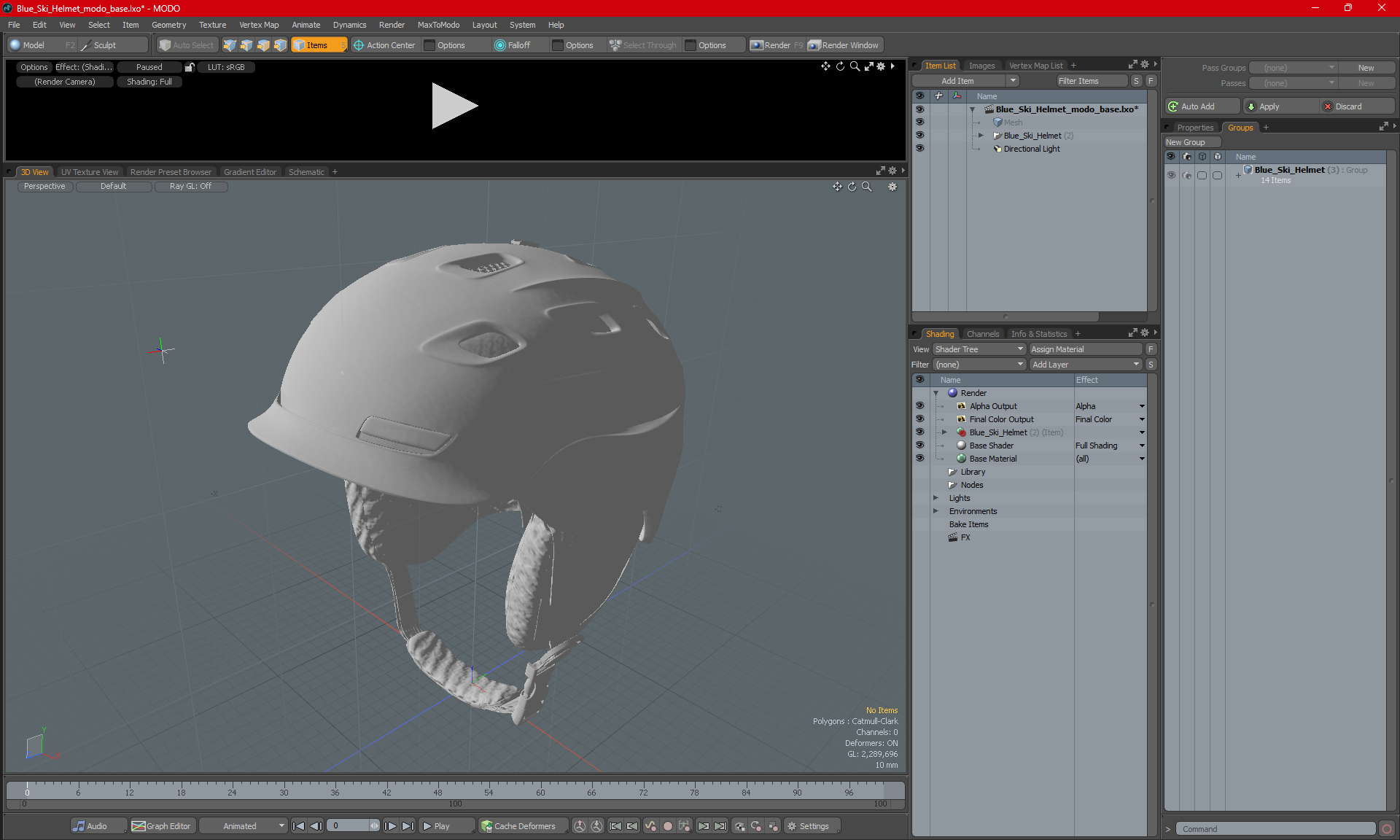This screenshot has width=1400, height=840.
Task: Click the Action Center icon
Action: 358,45
